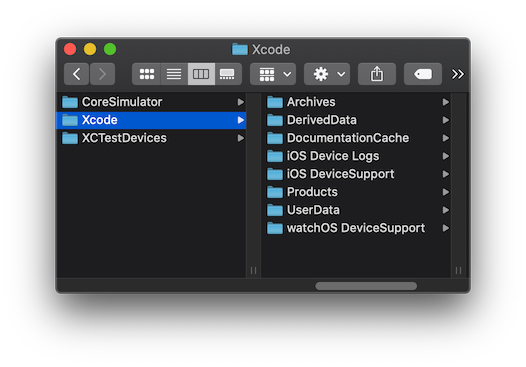Select DocumentationCache folder

click(x=356, y=138)
